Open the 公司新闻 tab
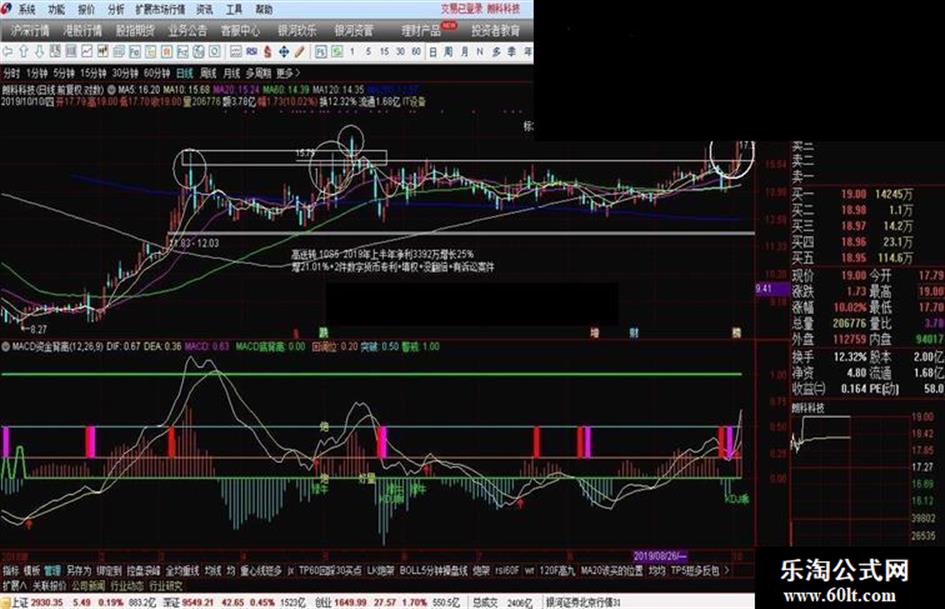This screenshot has width=945, height=609. pos(88,585)
